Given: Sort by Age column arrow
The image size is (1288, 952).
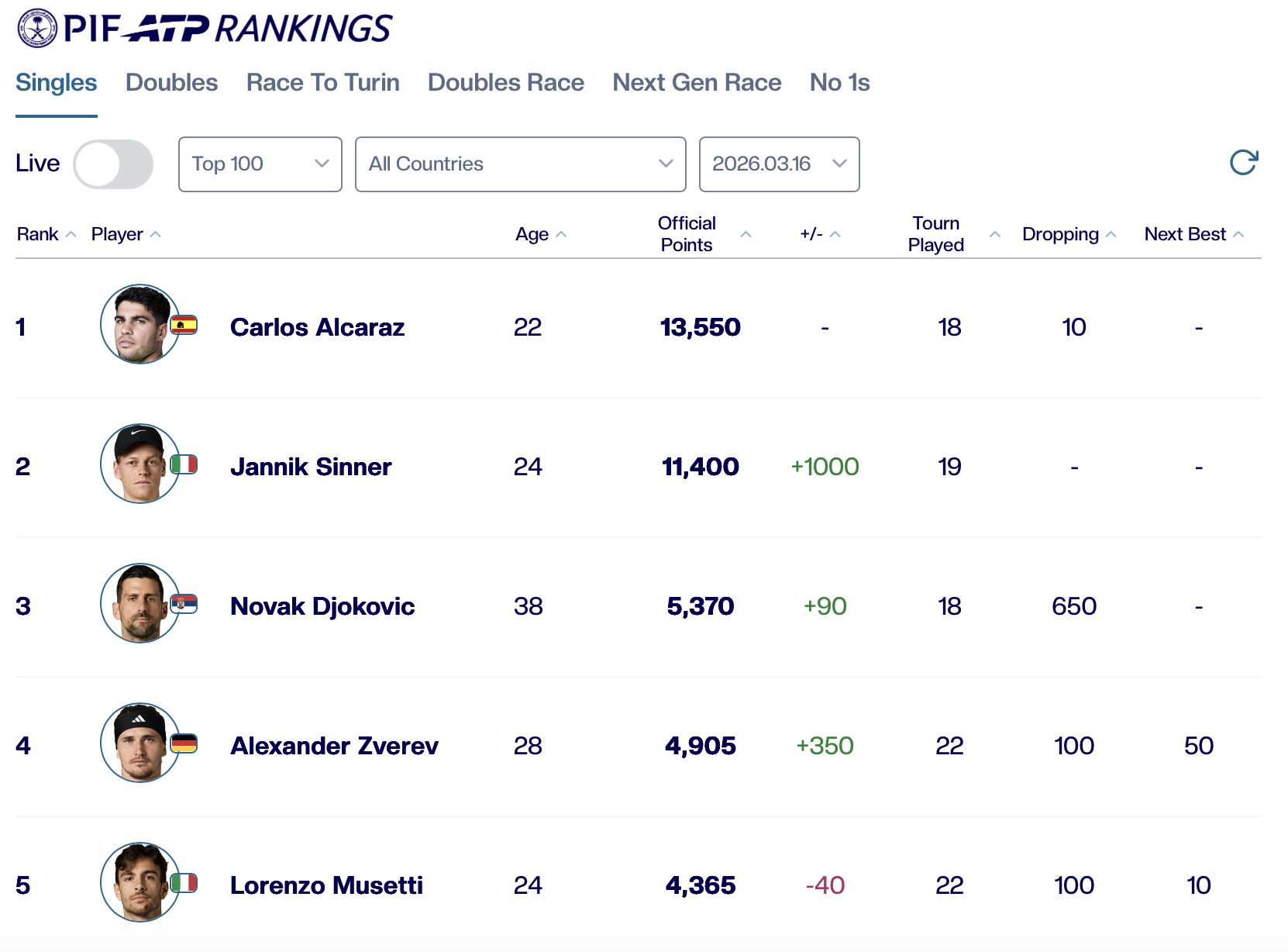Looking at the screenshot, I should coord(562,235).
